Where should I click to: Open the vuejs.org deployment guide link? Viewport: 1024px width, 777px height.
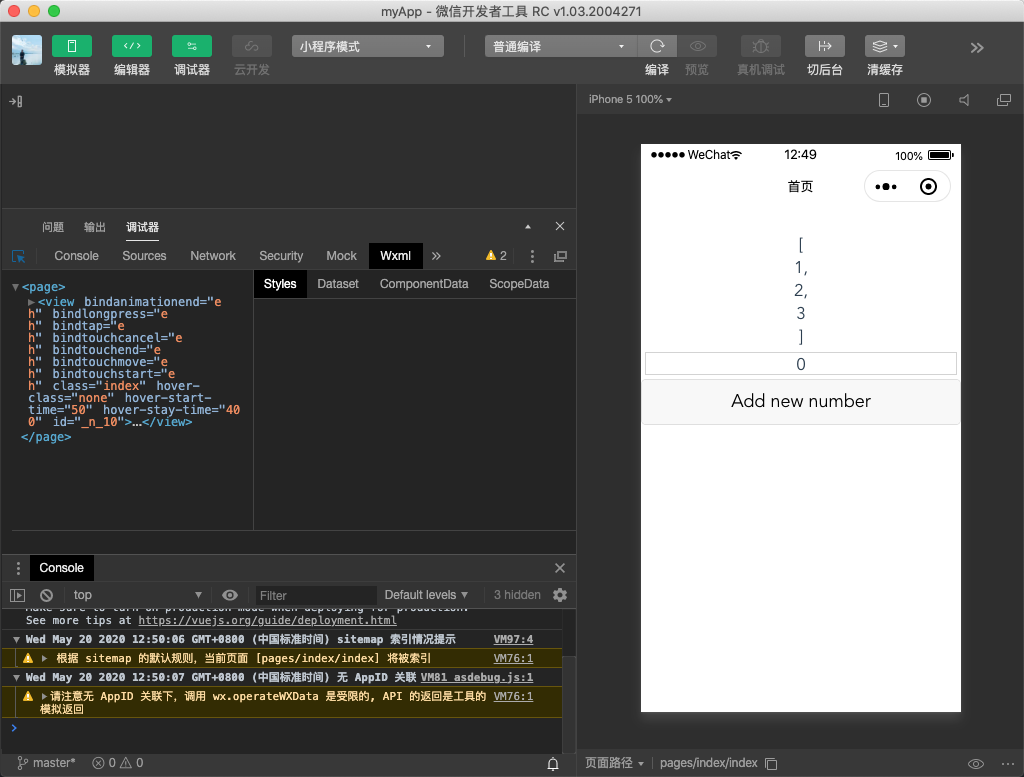pos(267,620)
